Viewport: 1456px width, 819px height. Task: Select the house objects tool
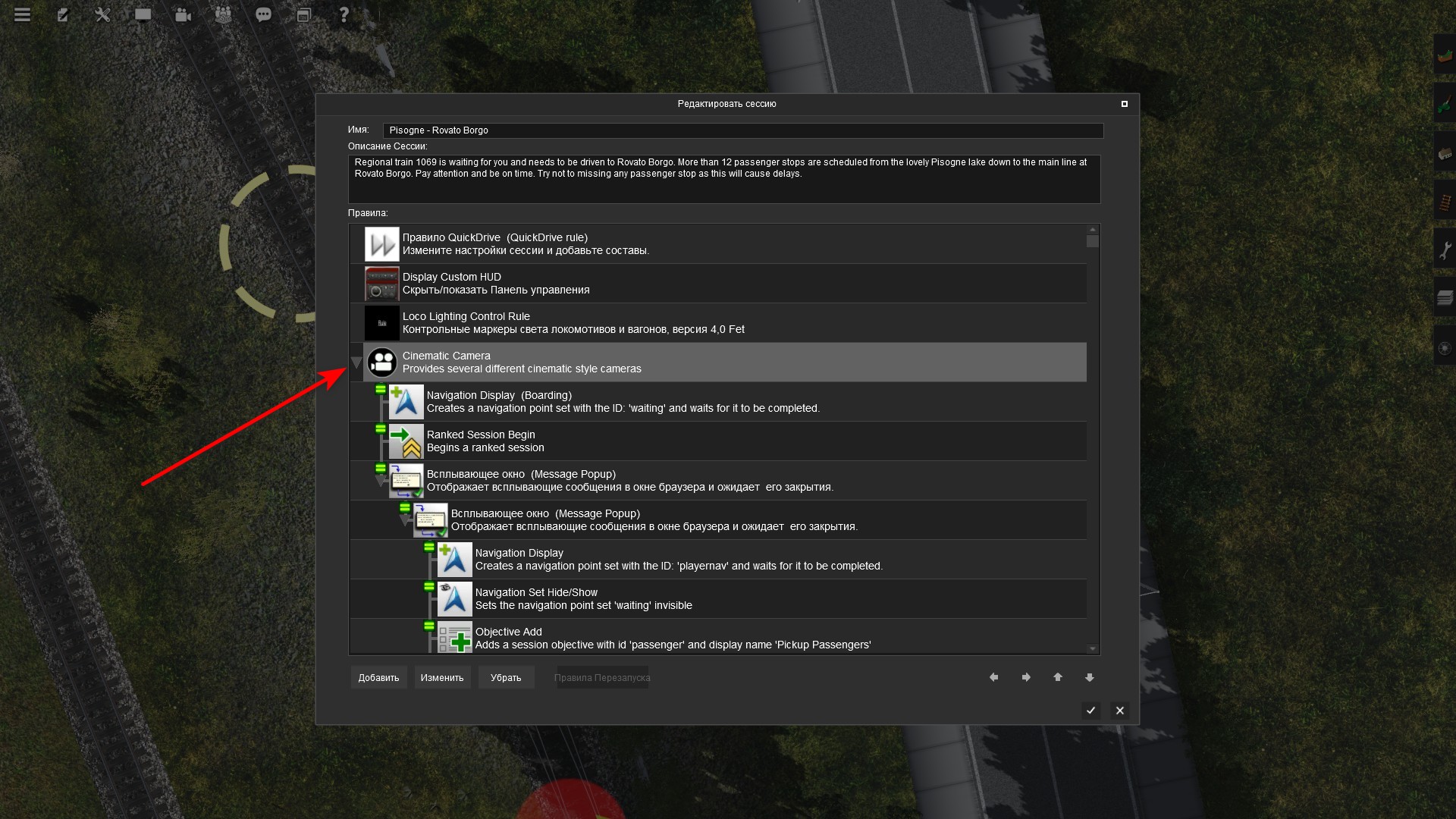[x=1445, y=153]
